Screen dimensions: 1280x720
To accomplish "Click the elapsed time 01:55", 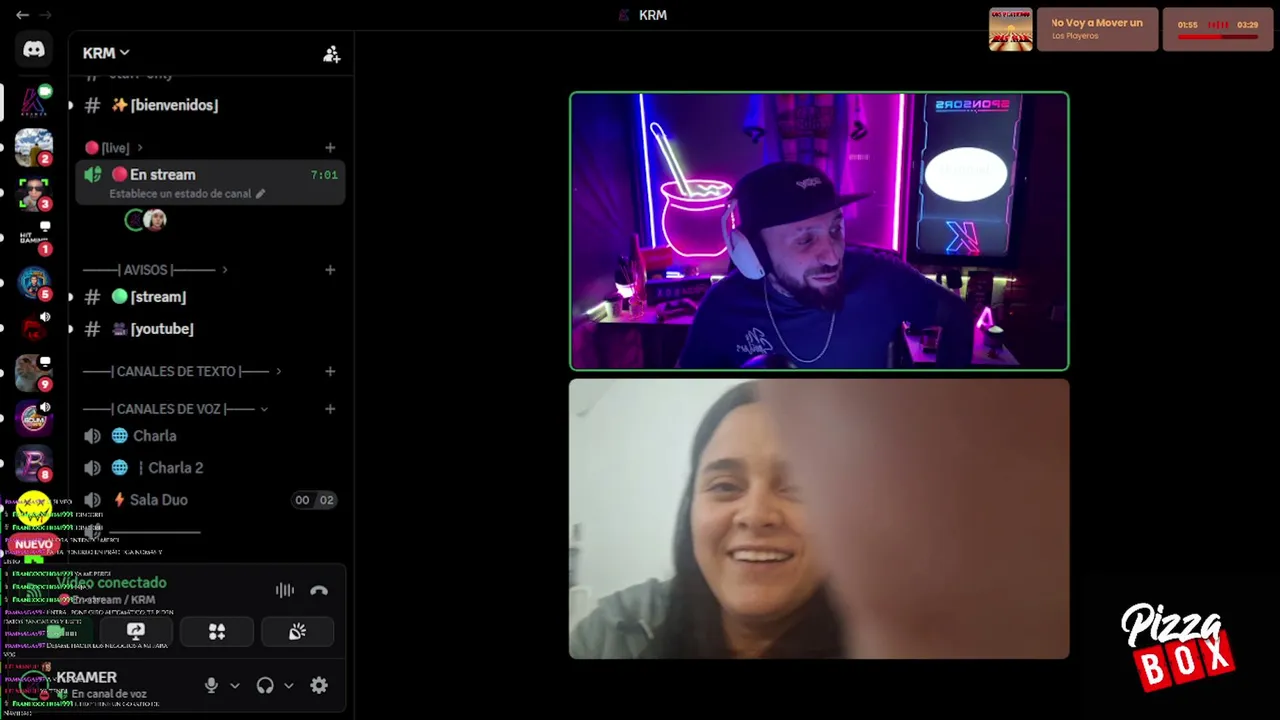I will pos(1188,25).
